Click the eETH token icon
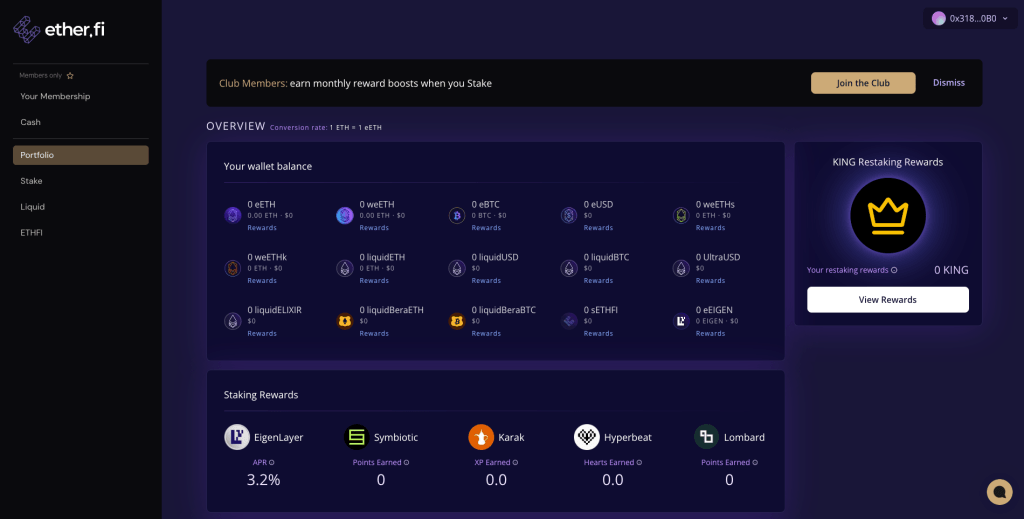The image size is (1024, 519). pos(232,214)
